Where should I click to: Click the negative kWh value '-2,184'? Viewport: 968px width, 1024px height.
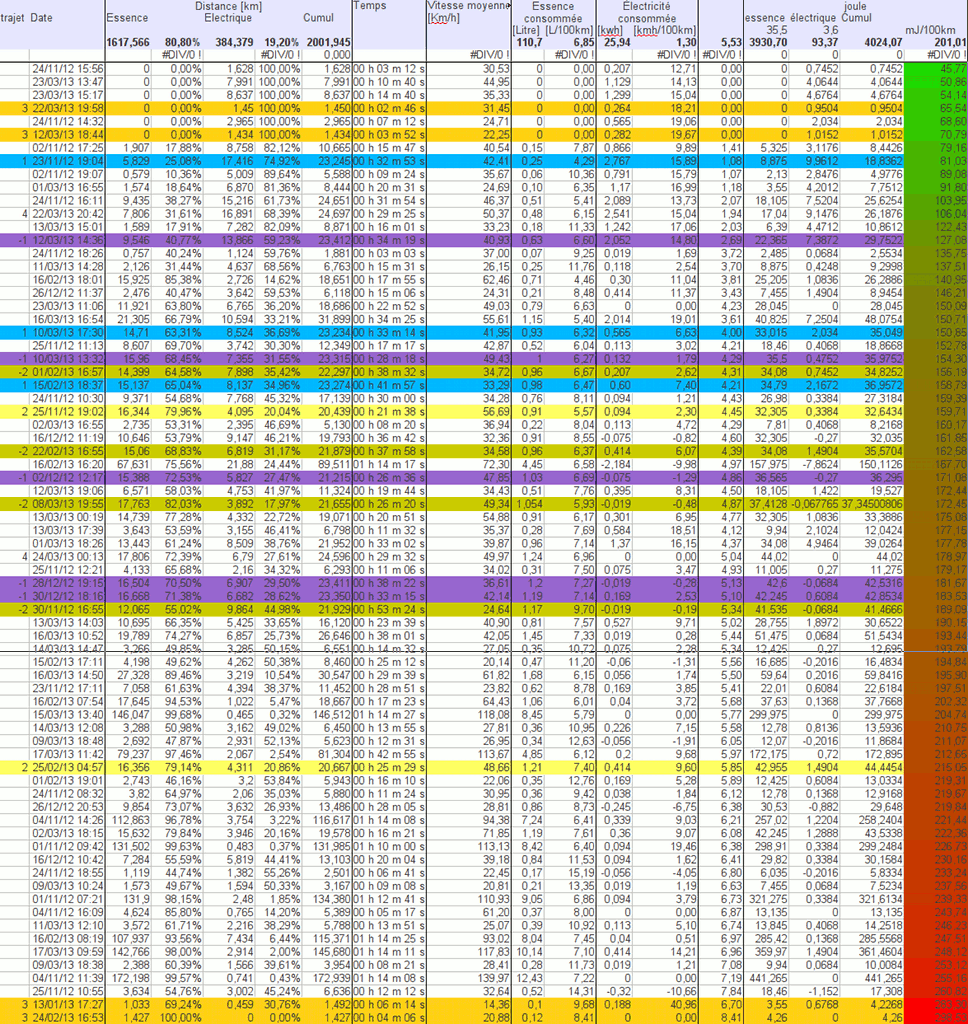[x=615, y=464]
